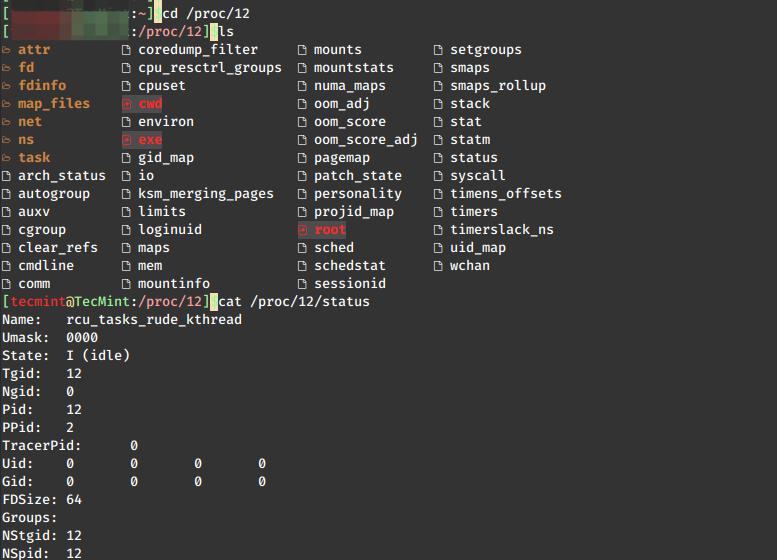Click the folder icon next to attr
This screenshot has width=777, height=560.
[7, 50]
